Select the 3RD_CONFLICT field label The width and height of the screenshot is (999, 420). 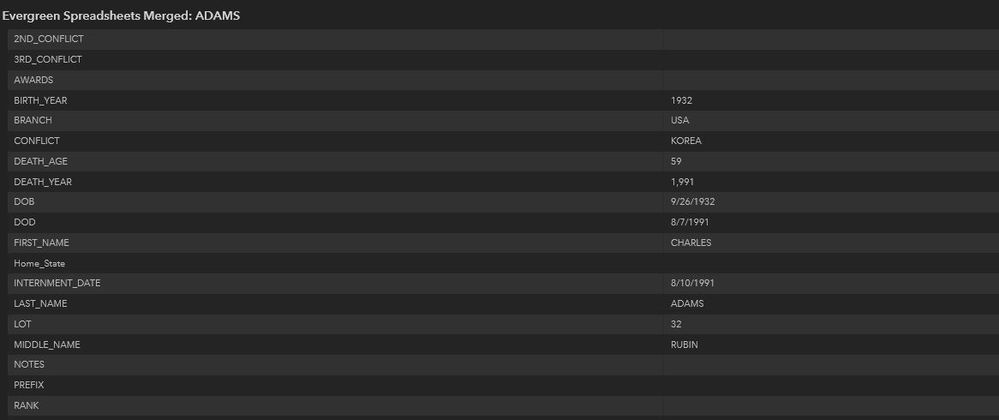point(48,59)
